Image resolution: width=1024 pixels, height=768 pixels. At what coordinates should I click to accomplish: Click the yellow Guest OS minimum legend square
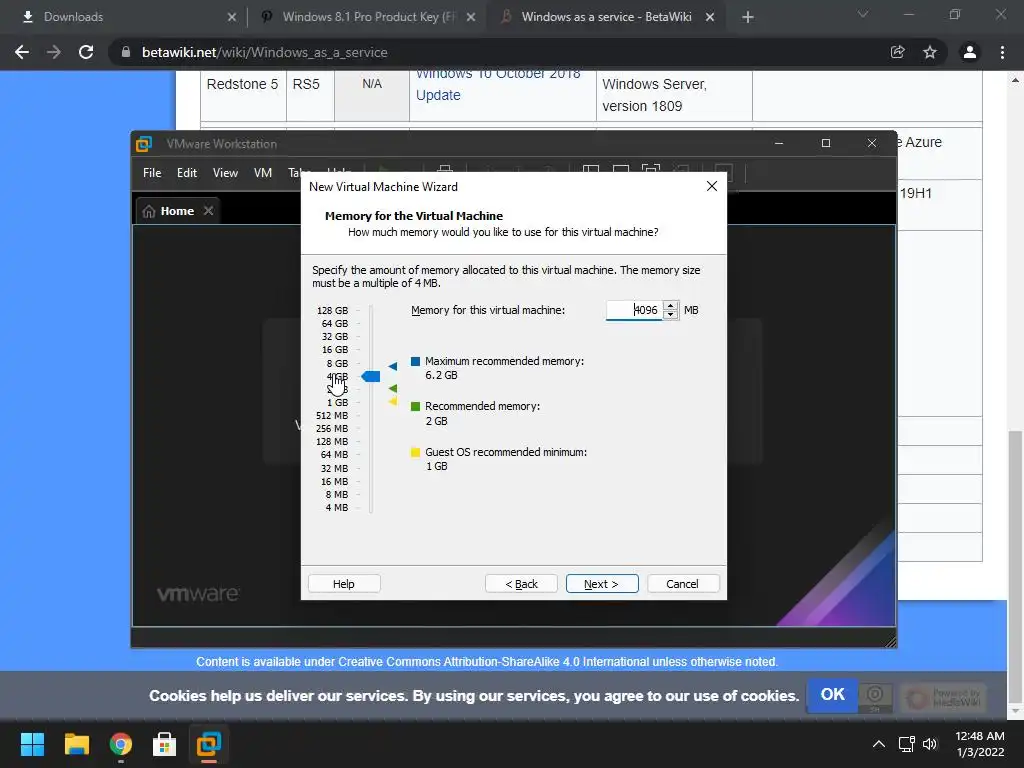tap(415, 452)
